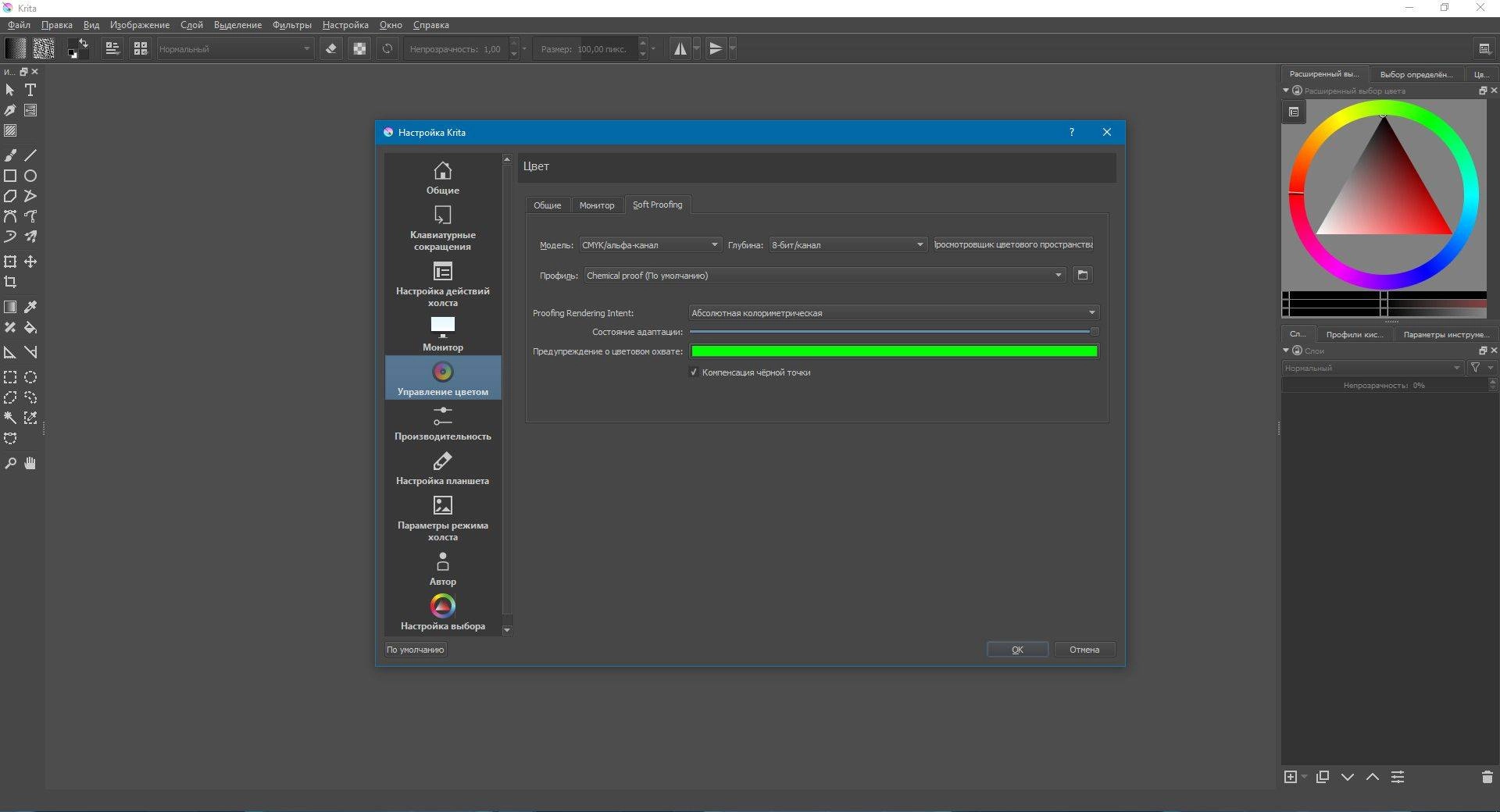Select the Rectangular Selection tool
The image size is (1500, 812).
[x=10, y=377]
